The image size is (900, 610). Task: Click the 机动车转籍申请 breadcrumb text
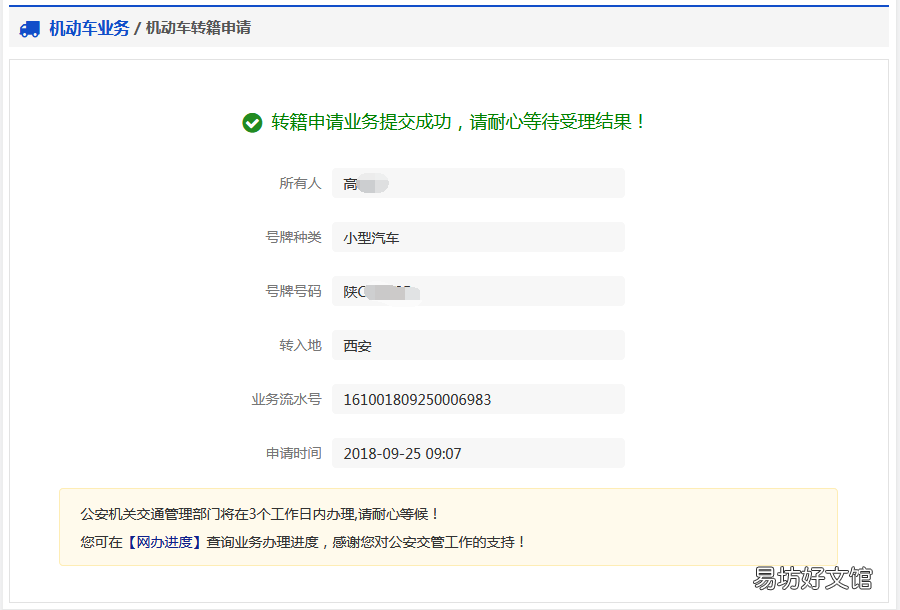[x=198, y=28]
